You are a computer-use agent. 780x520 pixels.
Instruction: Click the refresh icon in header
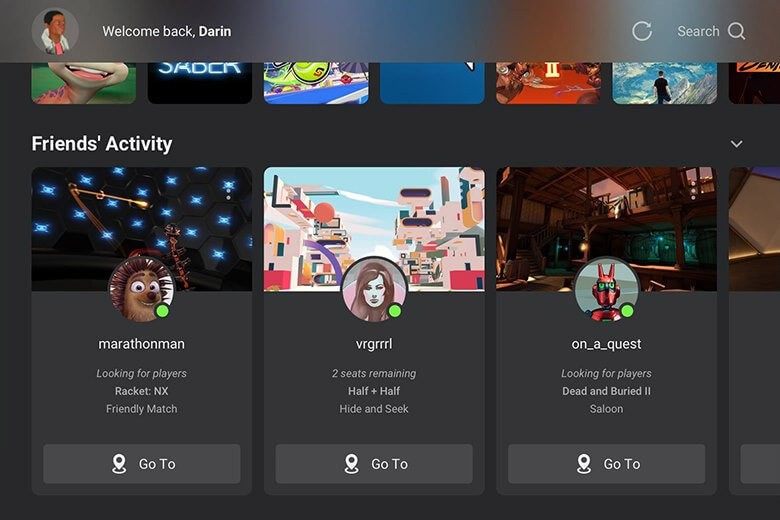[642, 31]
